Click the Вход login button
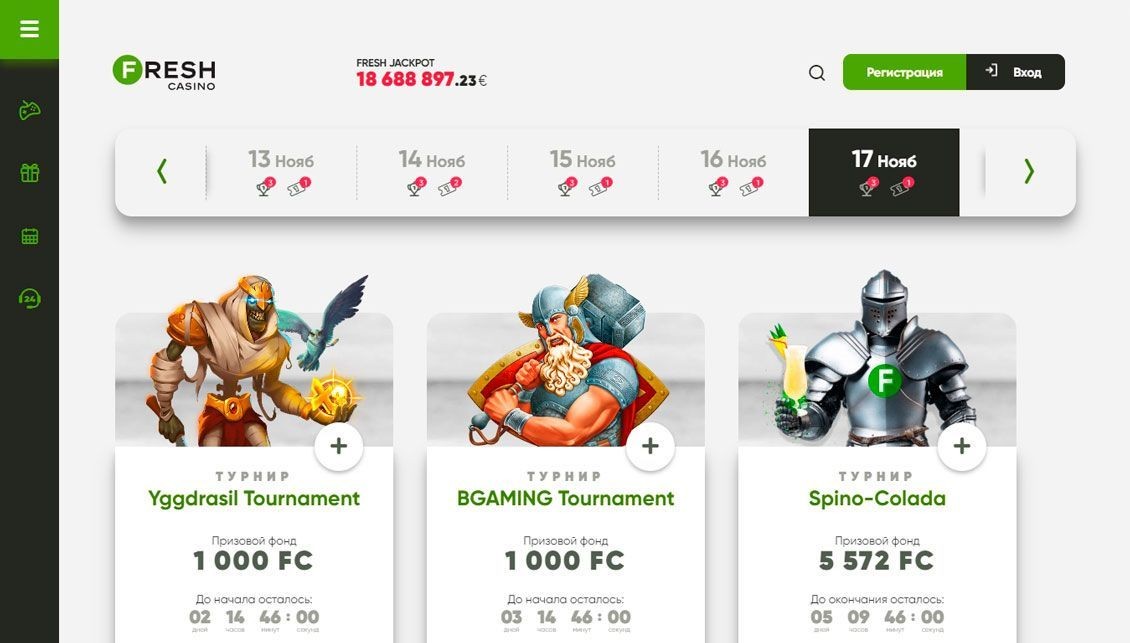 (x=1015, y=72)
